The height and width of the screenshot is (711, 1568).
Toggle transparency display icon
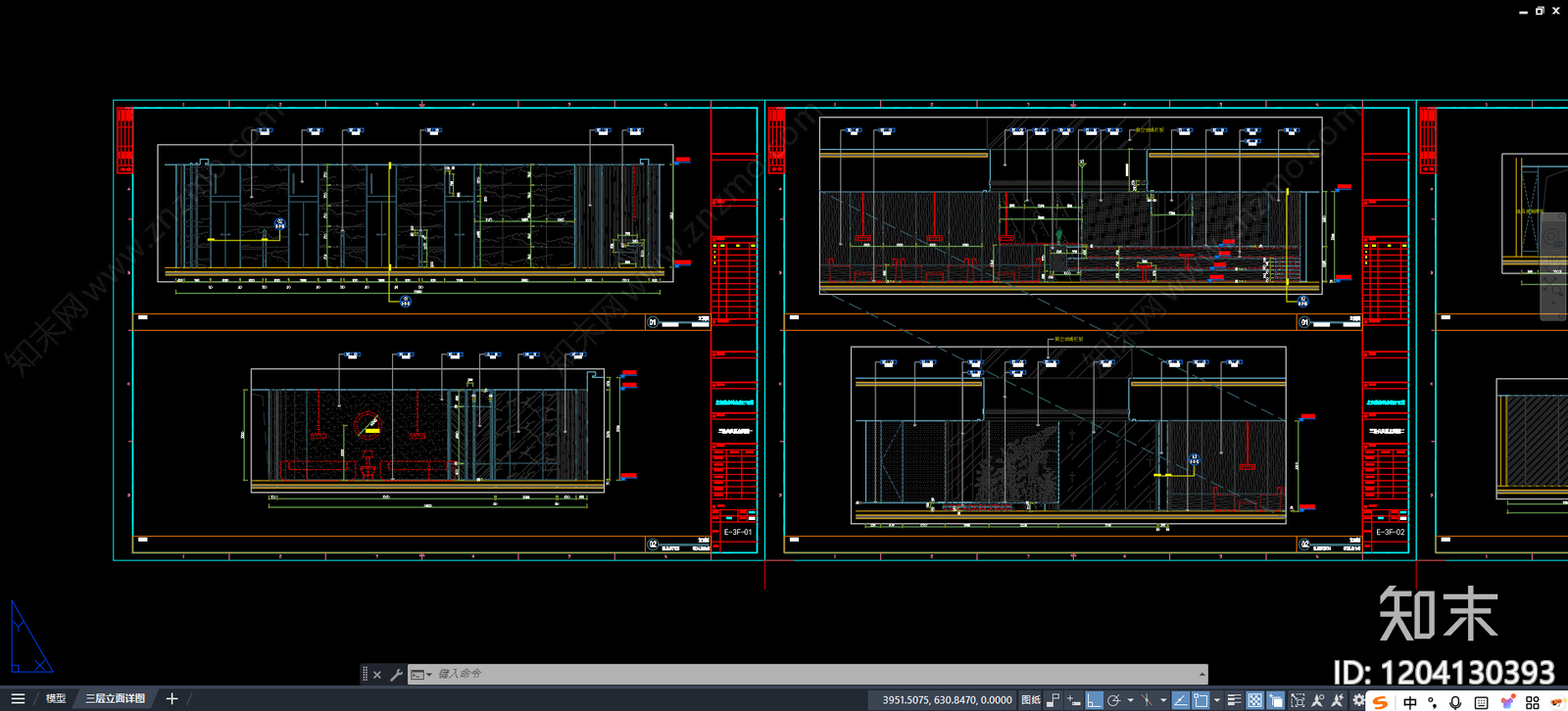click(x=1255, y=700)
